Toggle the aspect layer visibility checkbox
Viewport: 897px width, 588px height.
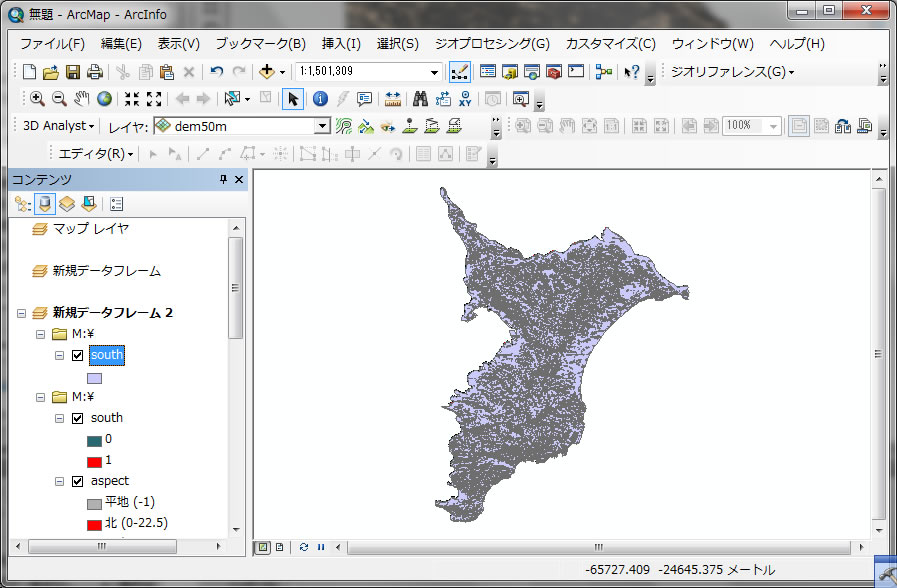pos(78,481)
